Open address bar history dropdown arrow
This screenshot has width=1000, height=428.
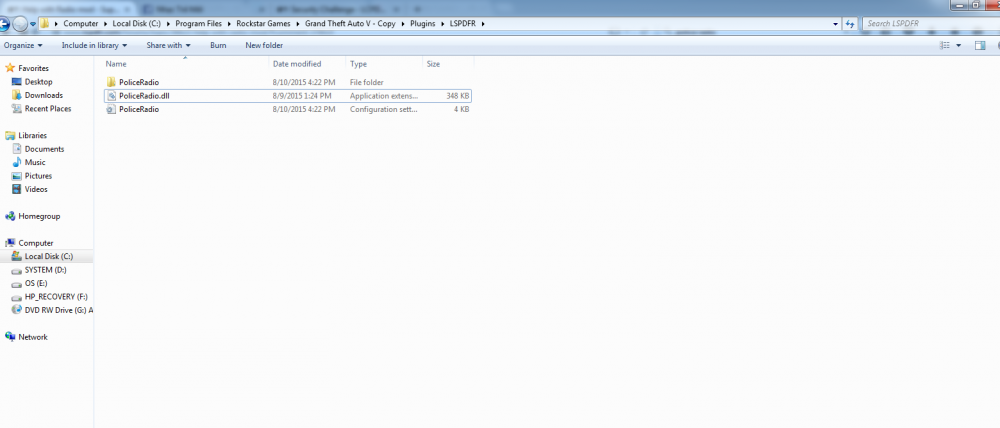coord(835,24)
